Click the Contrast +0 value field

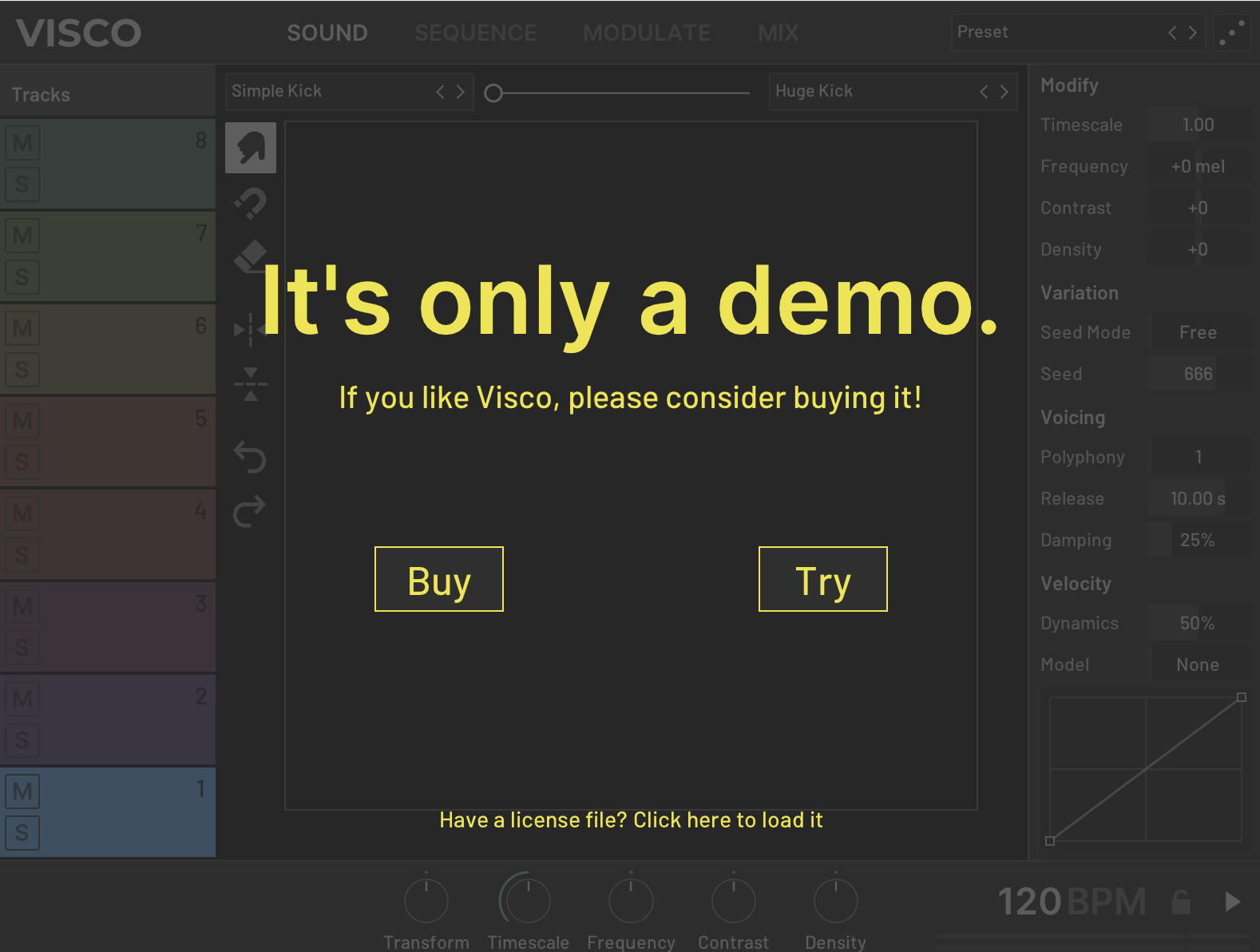(1198, 208)
